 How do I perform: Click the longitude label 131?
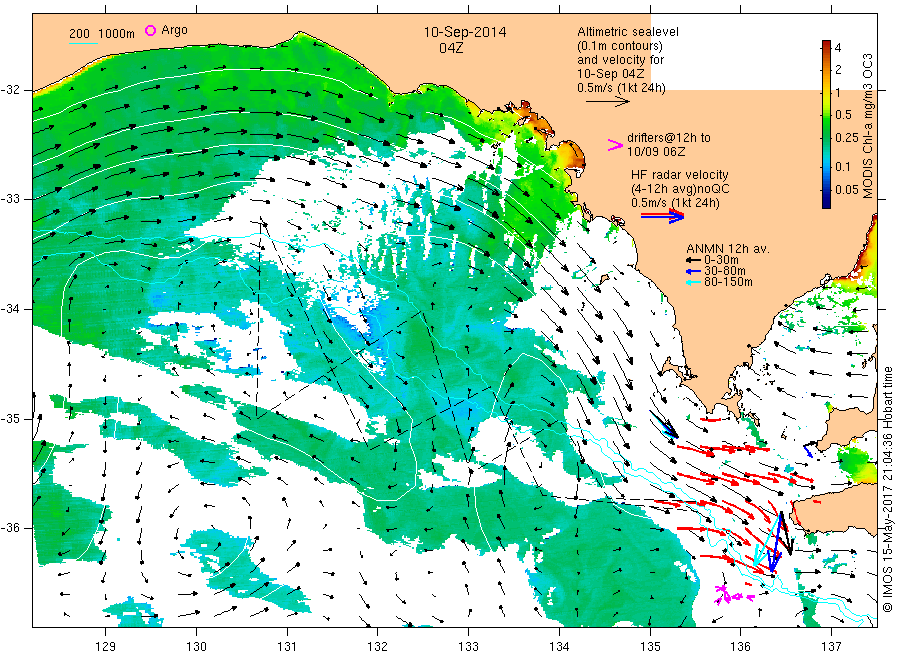pyautogui.click(x=287, y=647)
